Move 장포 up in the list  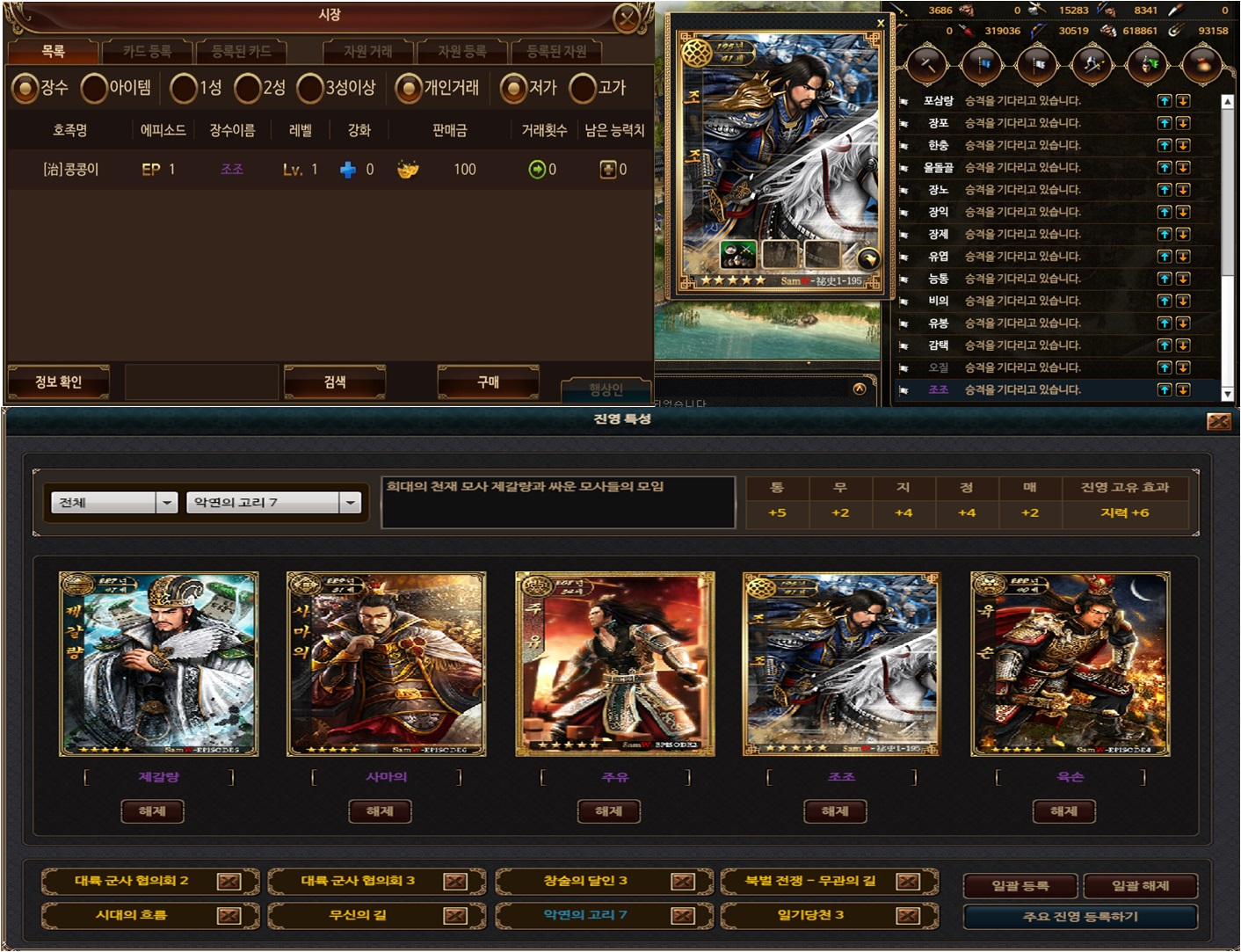(1165, 123)
